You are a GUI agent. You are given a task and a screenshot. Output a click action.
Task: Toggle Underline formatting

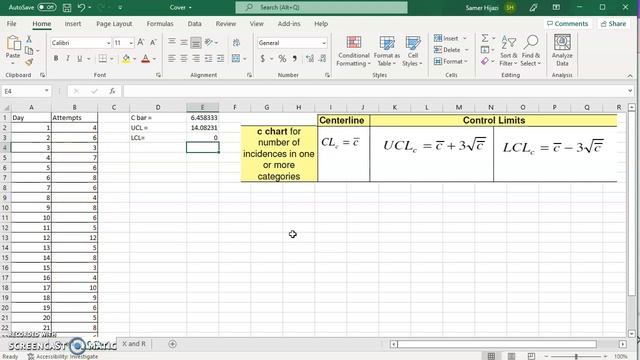point(80,59)
